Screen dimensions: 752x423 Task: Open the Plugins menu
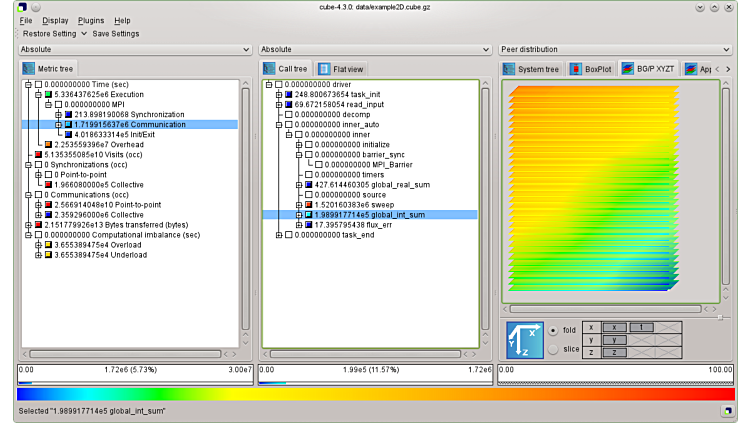pyautogui.click(x=90, y=20)
